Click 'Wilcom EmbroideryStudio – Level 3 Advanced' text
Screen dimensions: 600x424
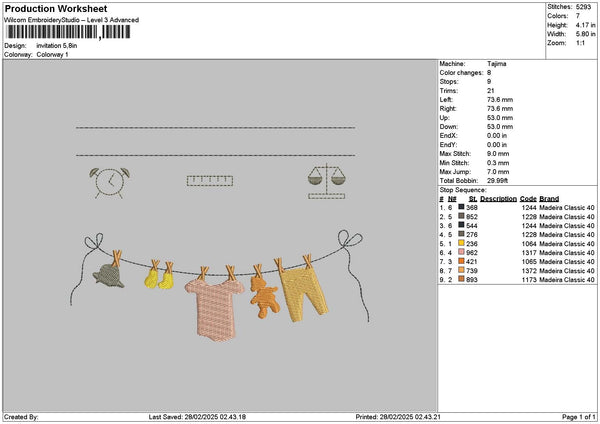pos(71,20)
